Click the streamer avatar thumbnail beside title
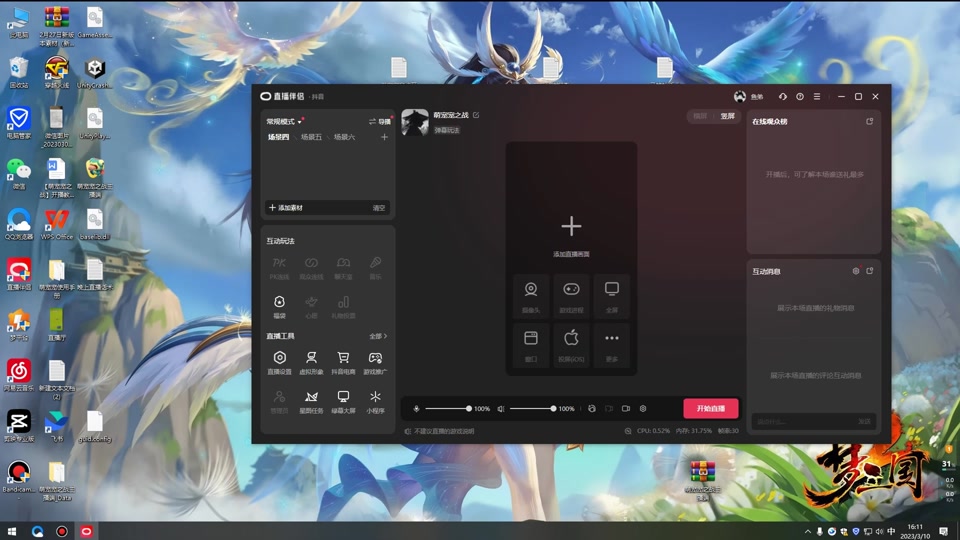960x540 pixels. point(414,122)
